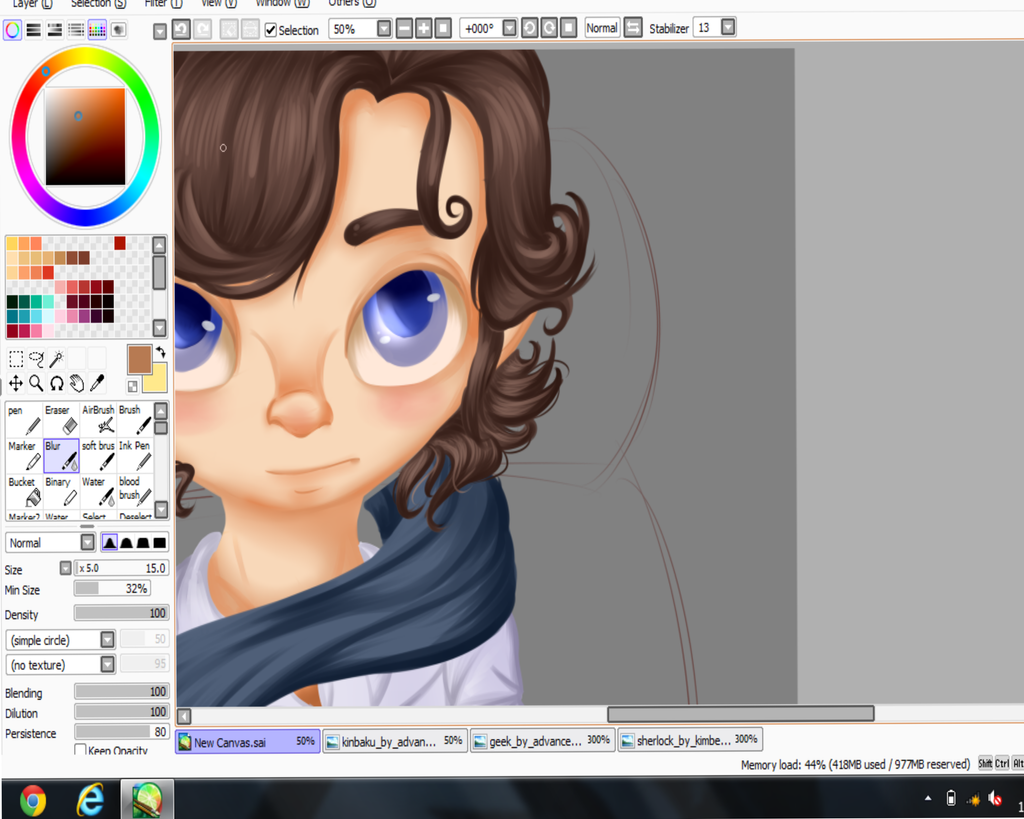Open the zoom percentage dropdown
The height and width of the screenshot is (819, 1024).
[384, 29]
